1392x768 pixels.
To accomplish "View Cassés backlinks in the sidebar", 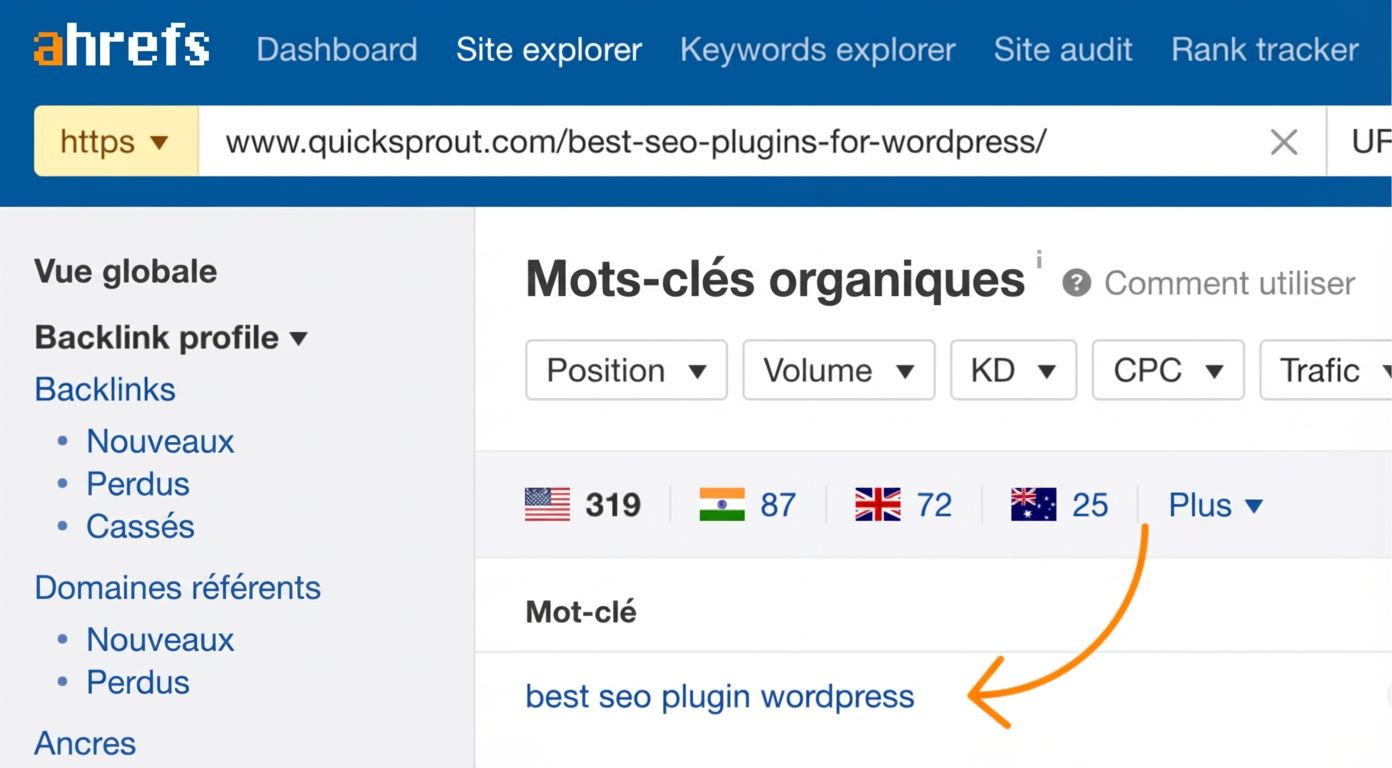I will point(140,526).
